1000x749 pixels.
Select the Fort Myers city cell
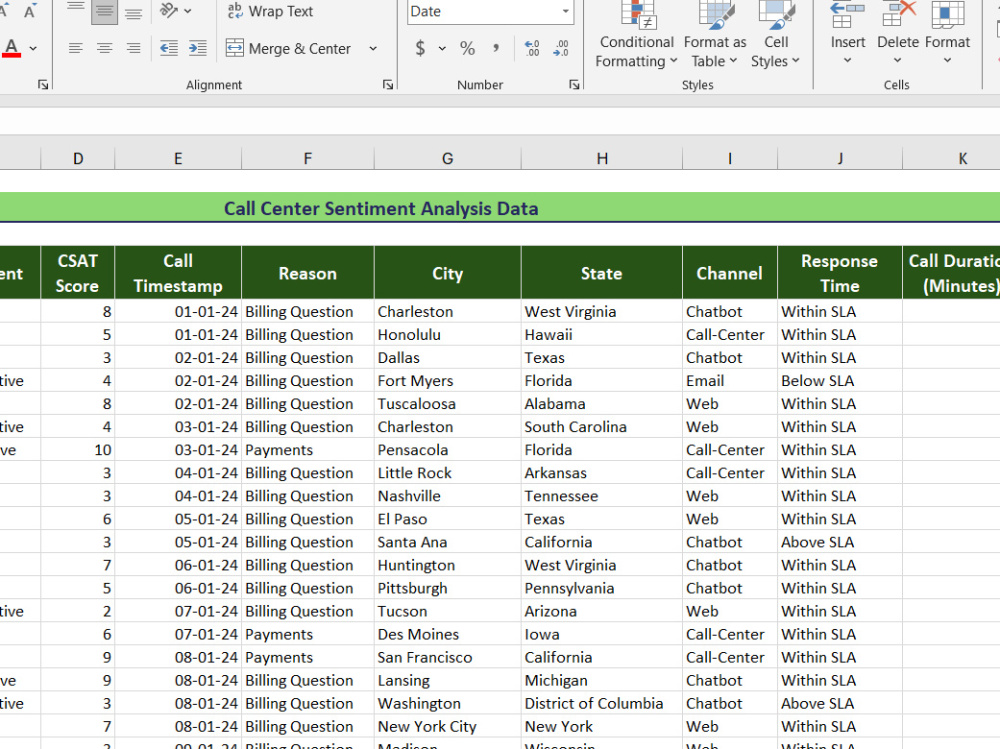pos(448,381)
